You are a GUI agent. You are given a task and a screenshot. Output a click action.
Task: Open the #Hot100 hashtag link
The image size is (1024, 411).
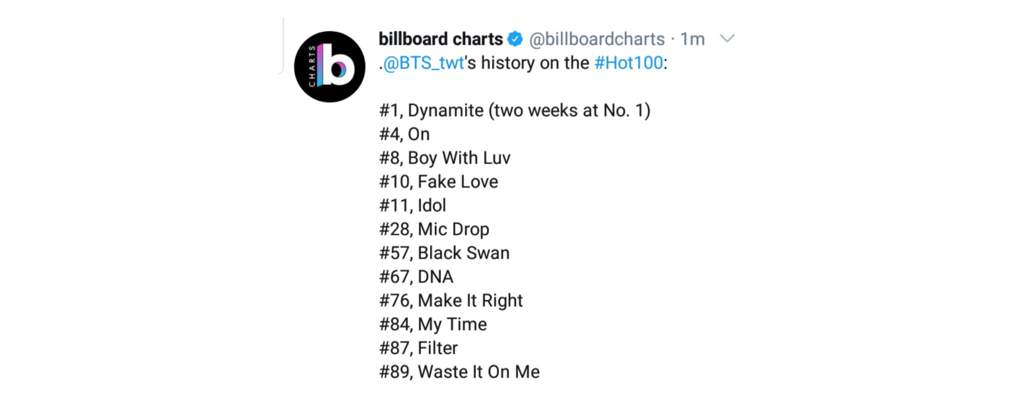[x=628, y=65]
